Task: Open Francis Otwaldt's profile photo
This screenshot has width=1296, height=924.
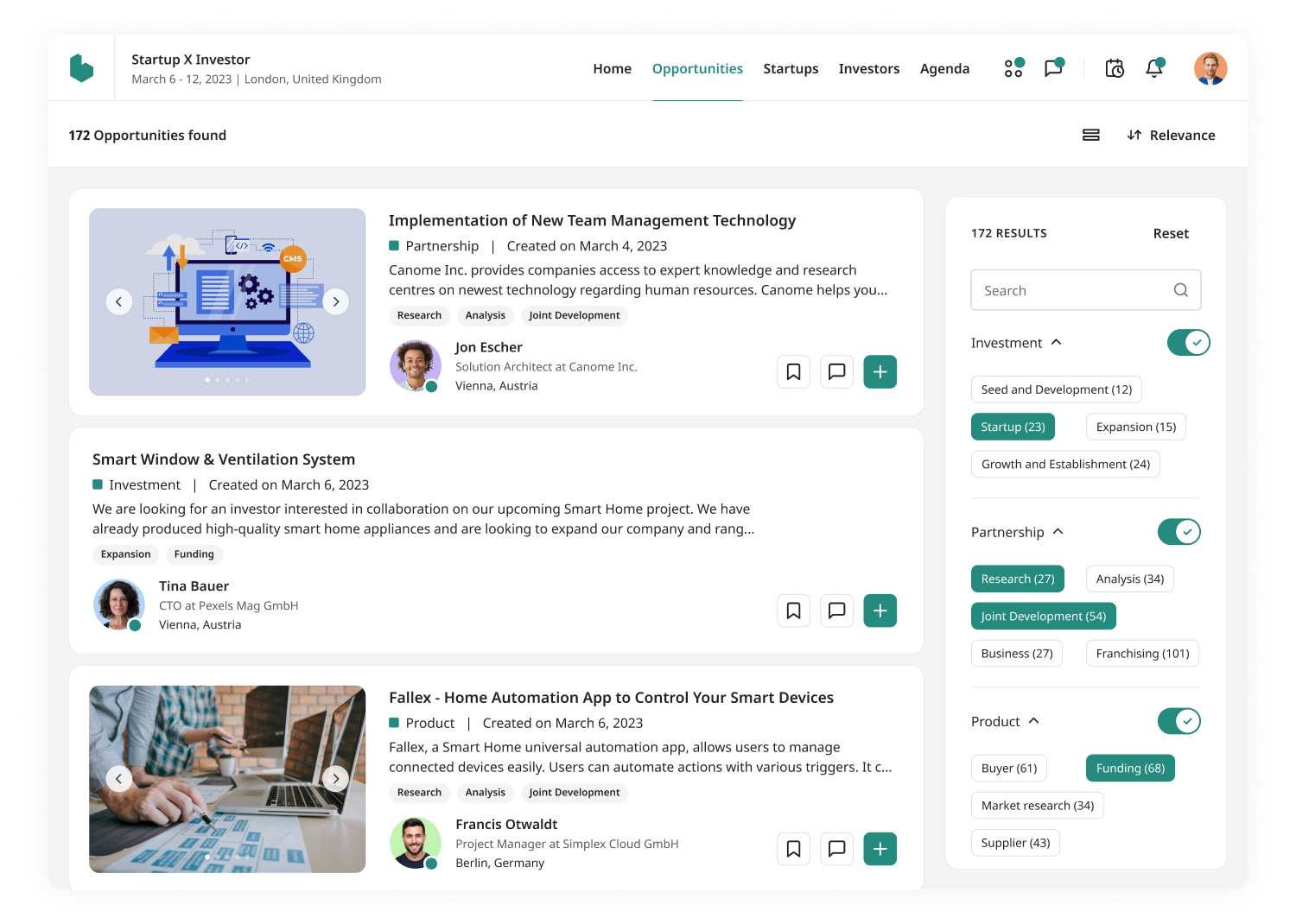Action: coord(416,843)
